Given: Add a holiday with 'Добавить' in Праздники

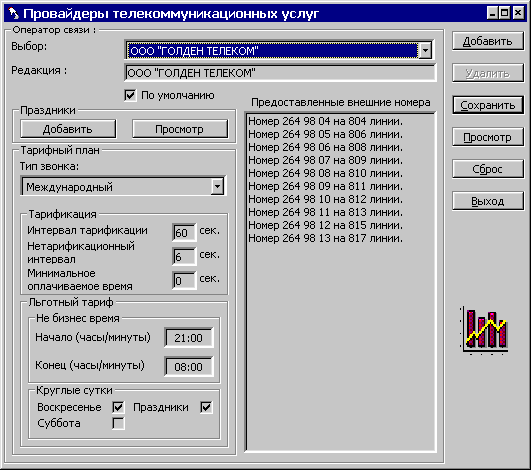Looking at the screenshot, I should tap(68, 129).
